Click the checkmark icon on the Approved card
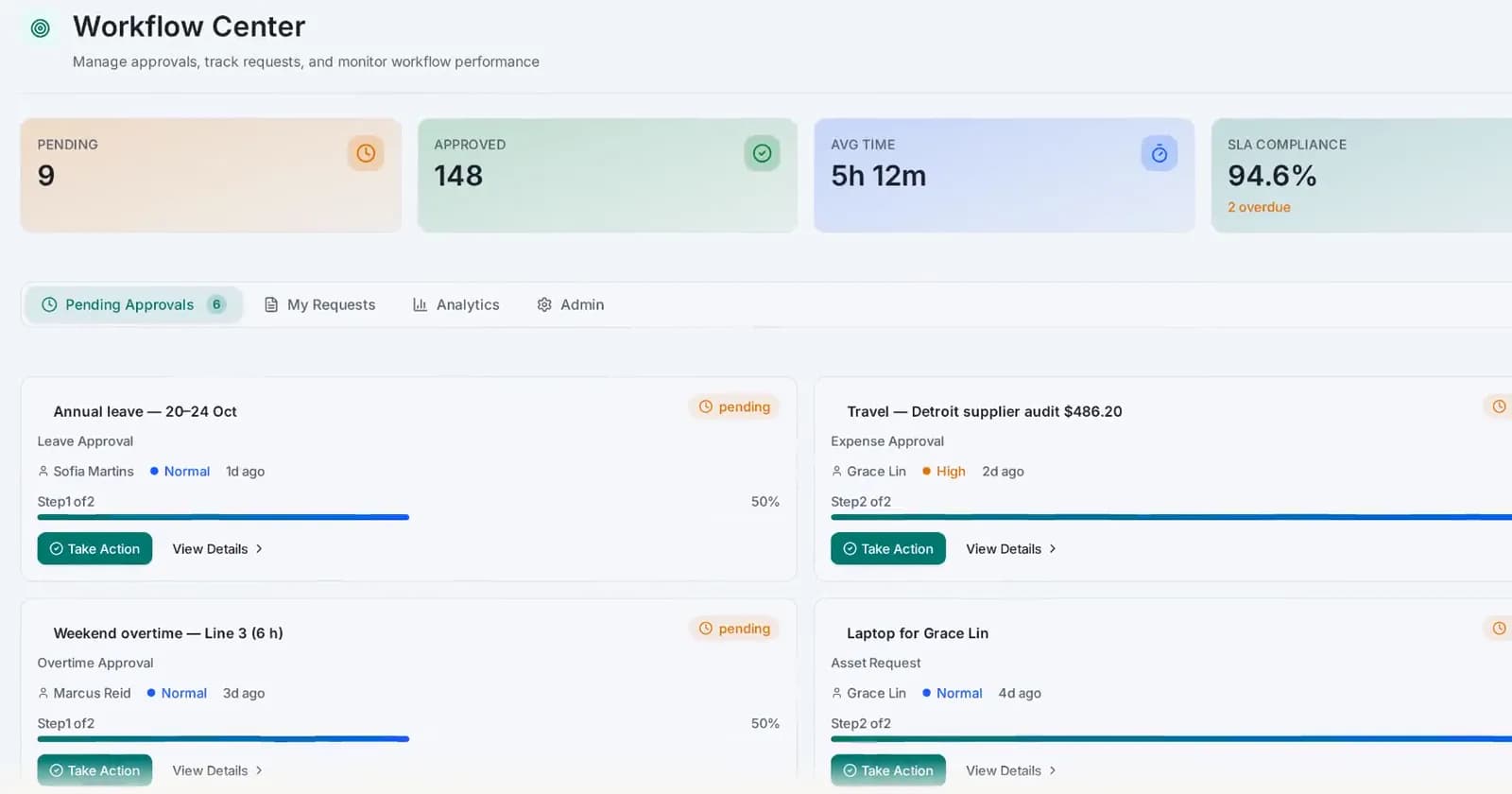Image resolution: width=1512 pixels, height=794 pixels. 762,153
